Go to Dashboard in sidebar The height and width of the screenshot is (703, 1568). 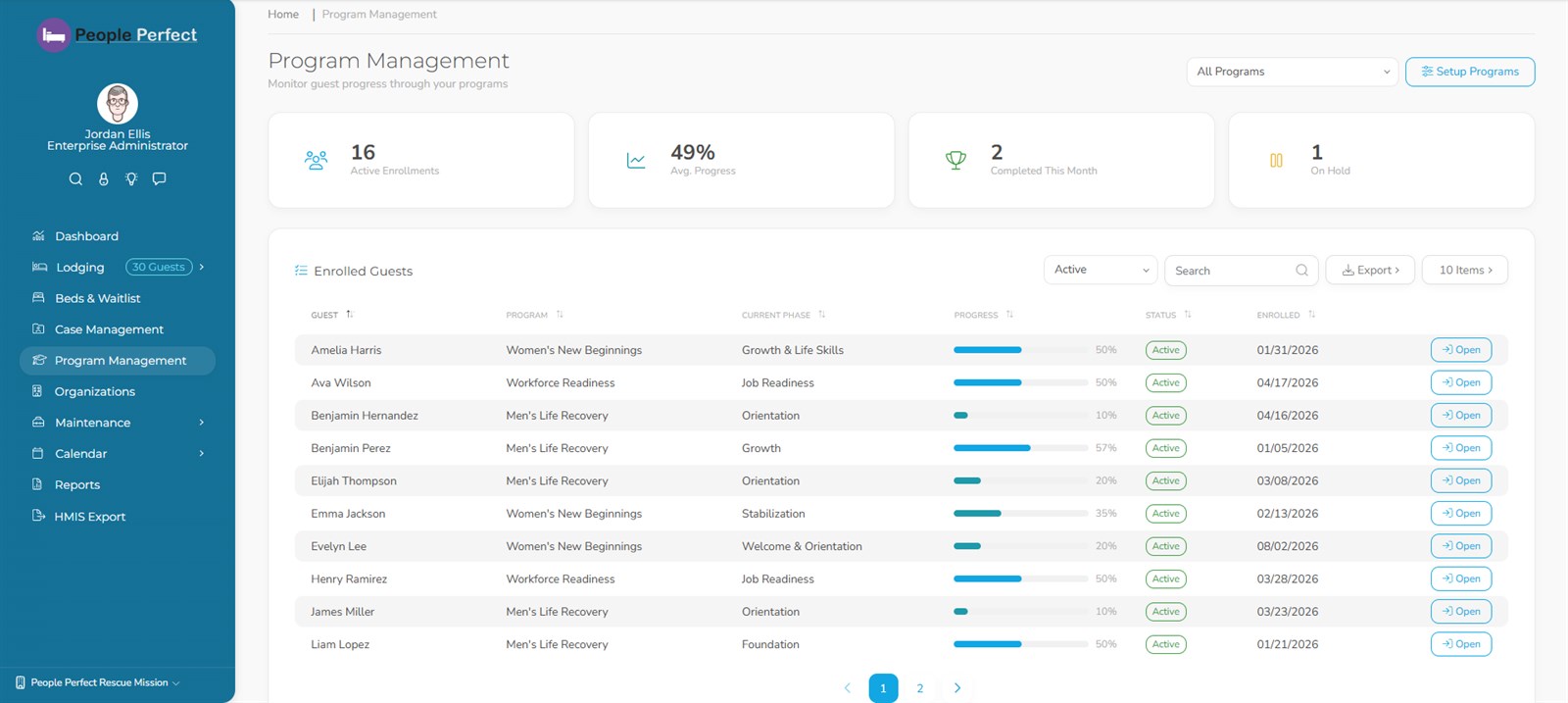click(86, 236)
